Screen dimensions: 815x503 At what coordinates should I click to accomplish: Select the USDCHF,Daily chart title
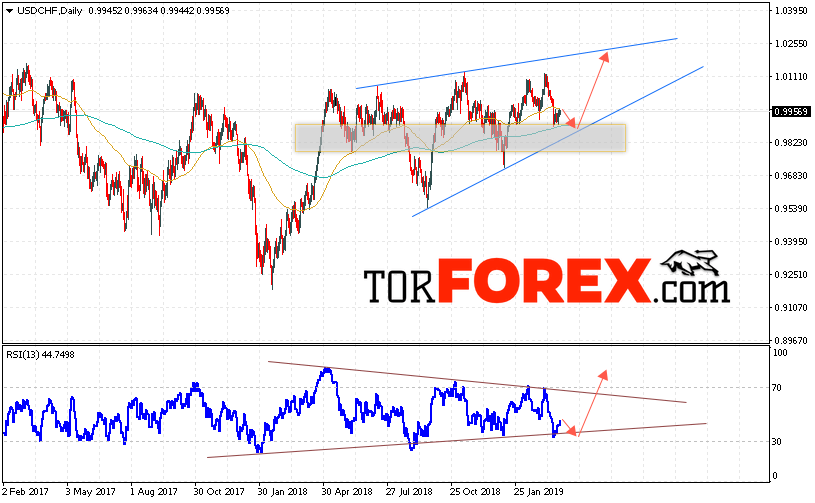pyautogui.click(x=49, y=11)
